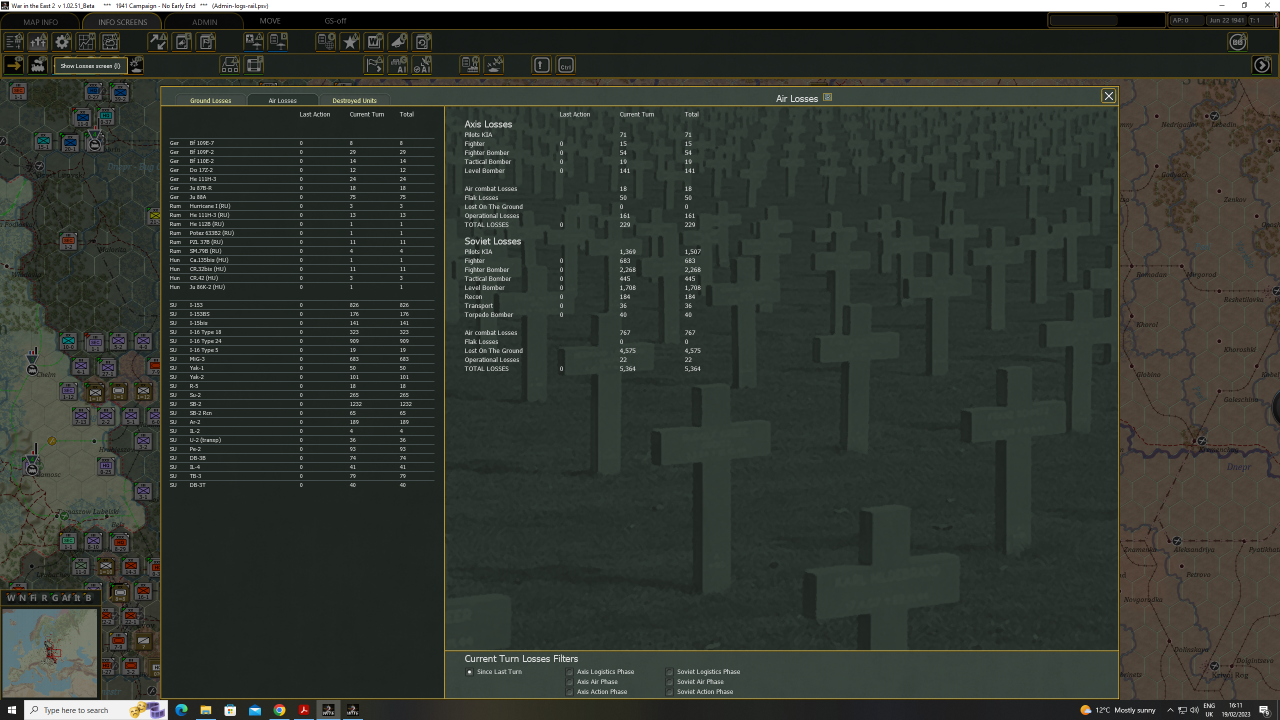Image resolution: width=1280 pixels, height=720 pixels.
Task: Click the megaphone icon in toolbar
Action: click(x=399, y=42)
